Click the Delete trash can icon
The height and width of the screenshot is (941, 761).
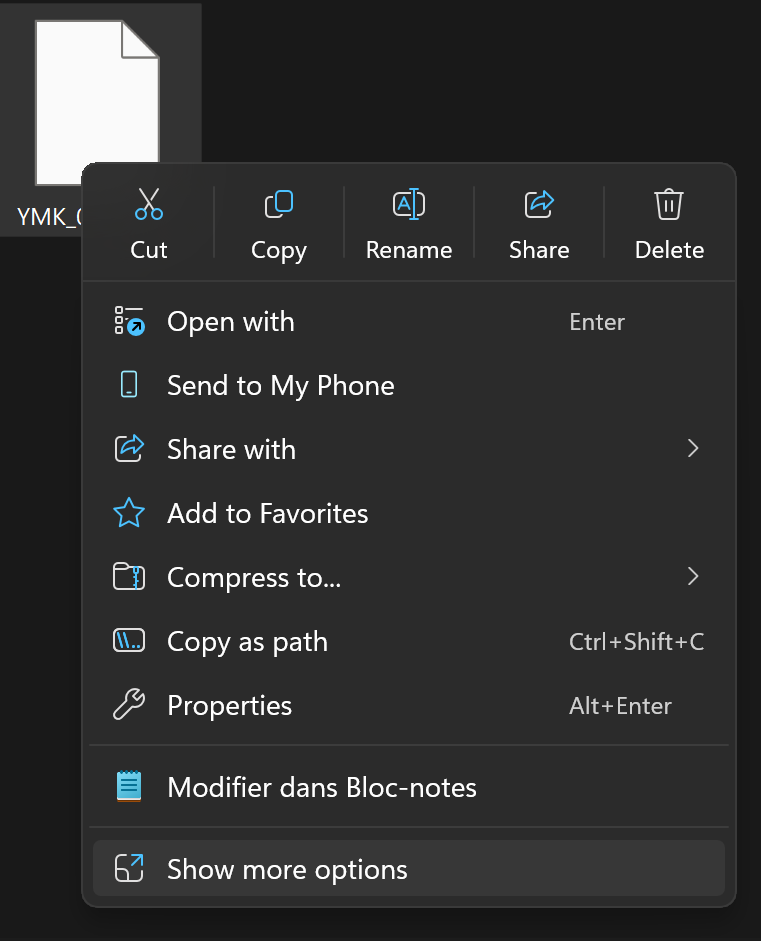pyautogui.click(x=669, y=204)
